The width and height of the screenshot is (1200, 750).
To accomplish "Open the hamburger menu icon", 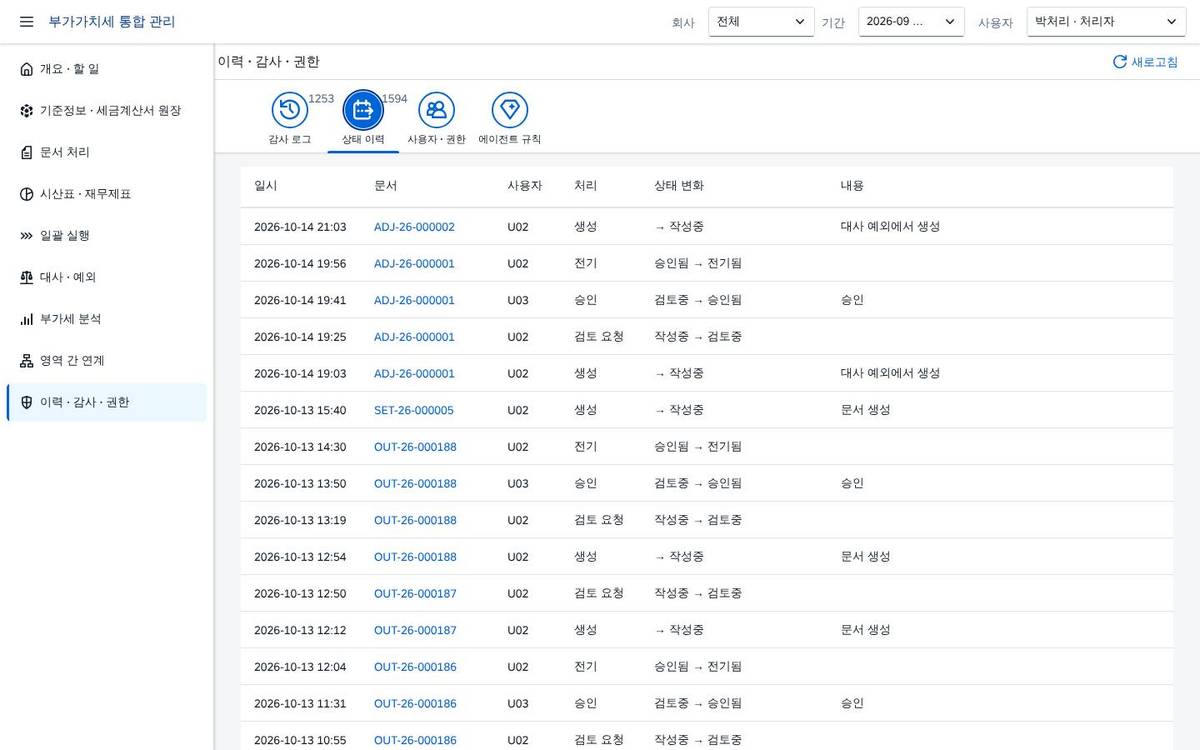I will click(x=27, y=21).
